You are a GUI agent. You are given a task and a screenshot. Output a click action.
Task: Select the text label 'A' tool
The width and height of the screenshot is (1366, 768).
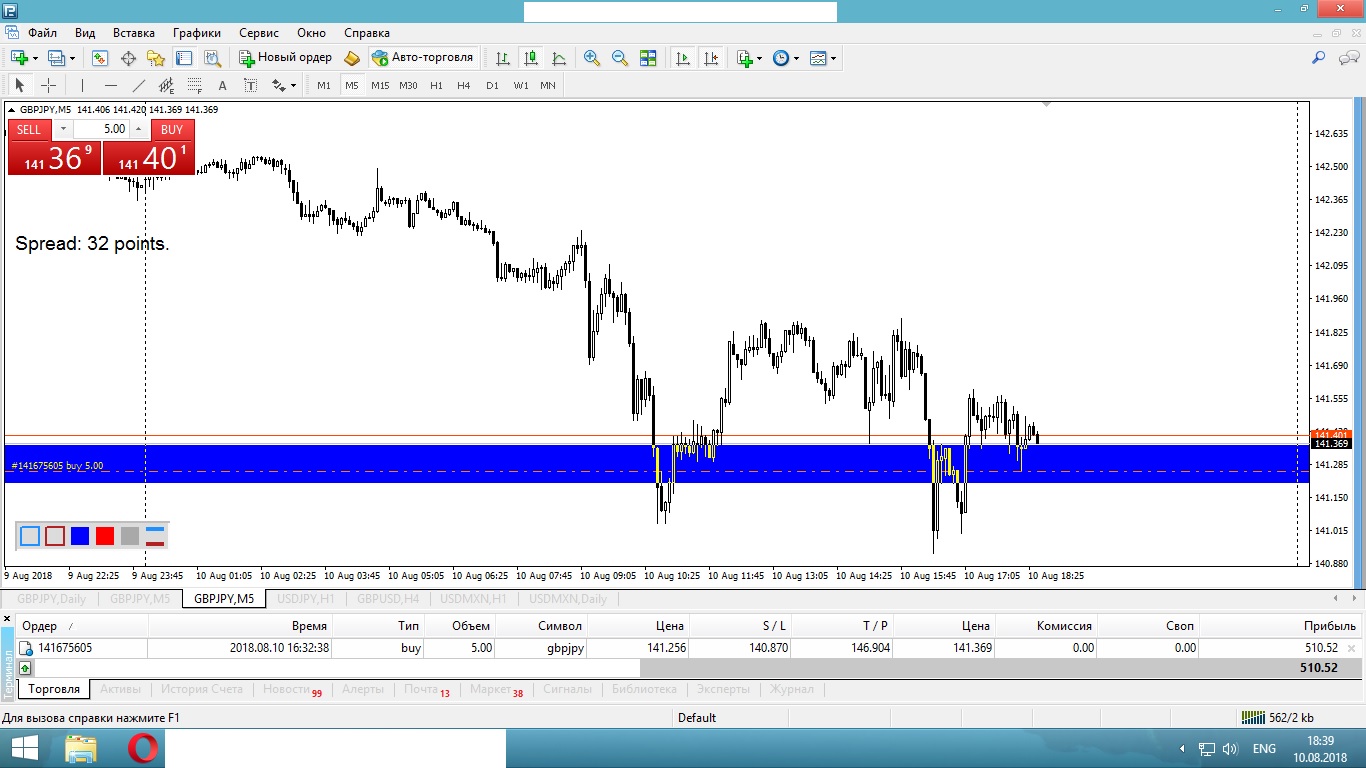click(x=222, y=86)
